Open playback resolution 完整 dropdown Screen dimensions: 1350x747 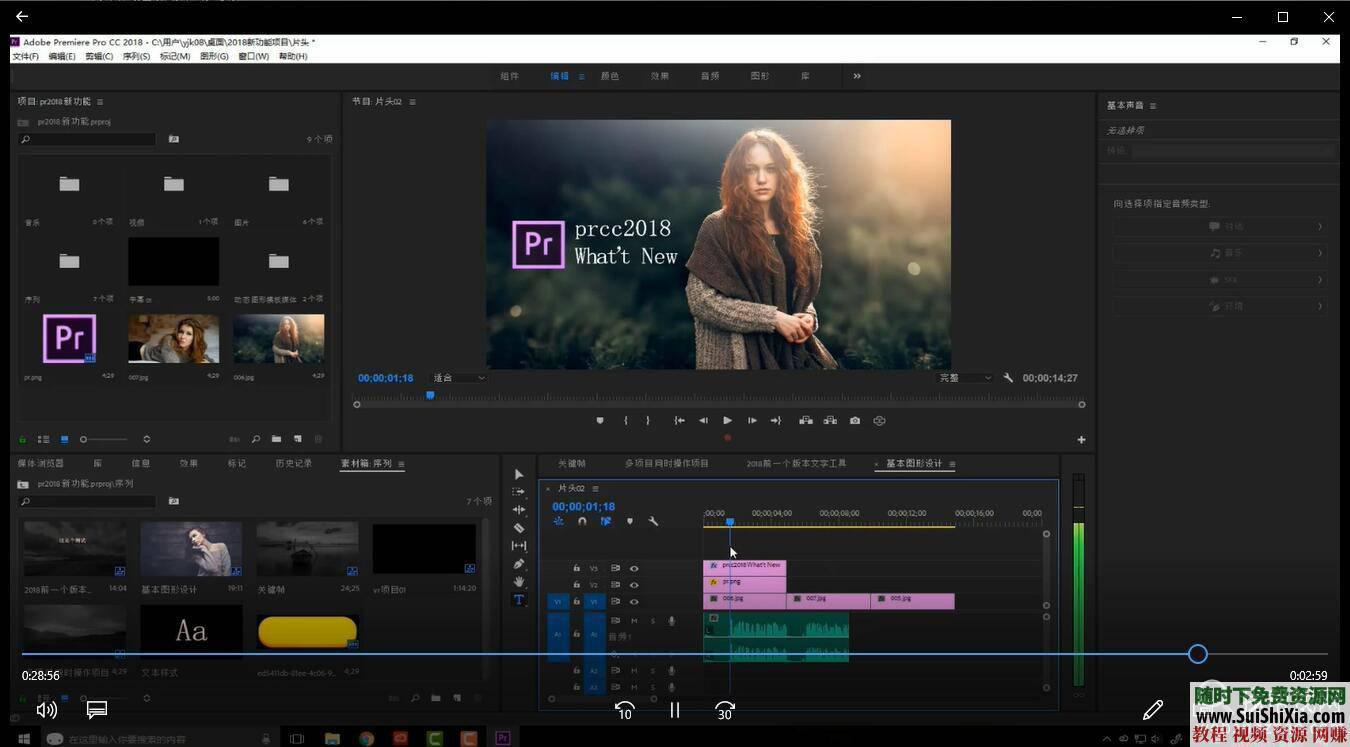tap(965, 378)
